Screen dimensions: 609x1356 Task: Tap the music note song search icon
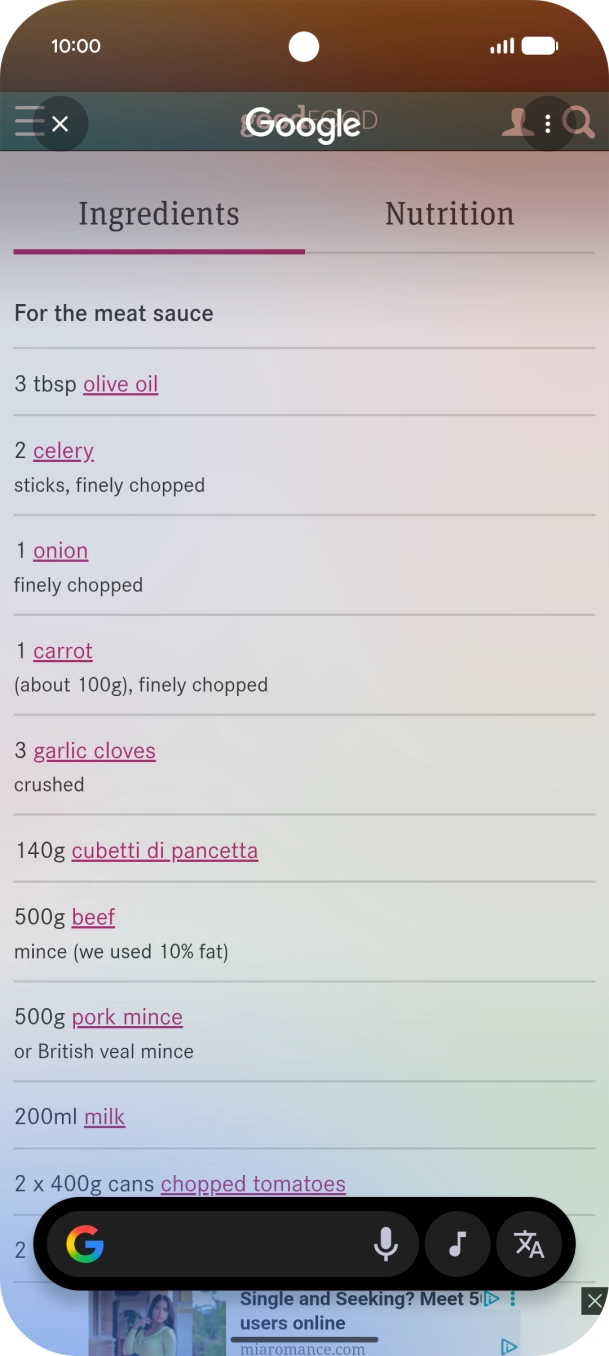[x=457, y=1244]
